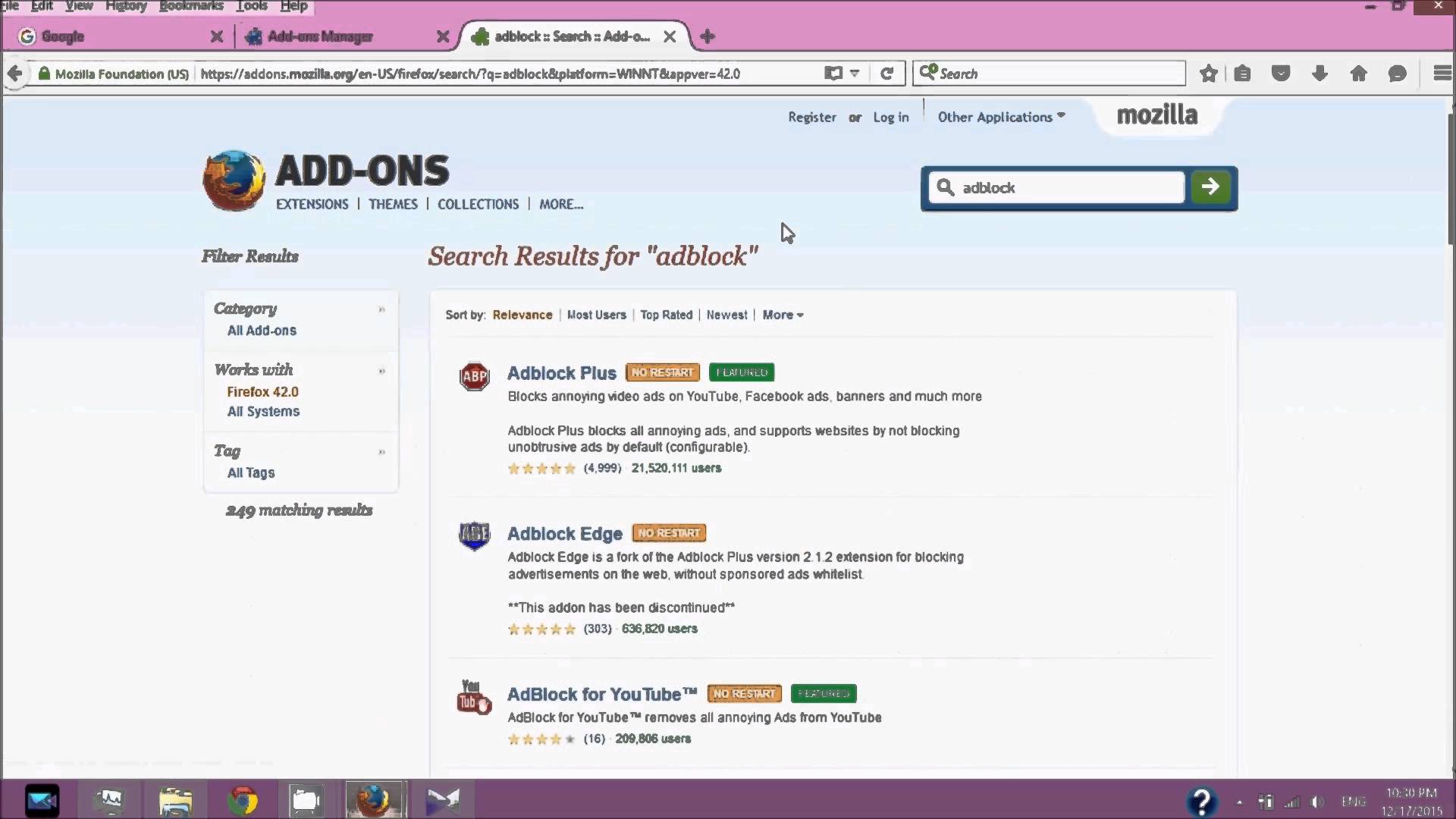1456x819 pixels.
Task: Select All Add-ons category filter
Action: coord(261,330)
